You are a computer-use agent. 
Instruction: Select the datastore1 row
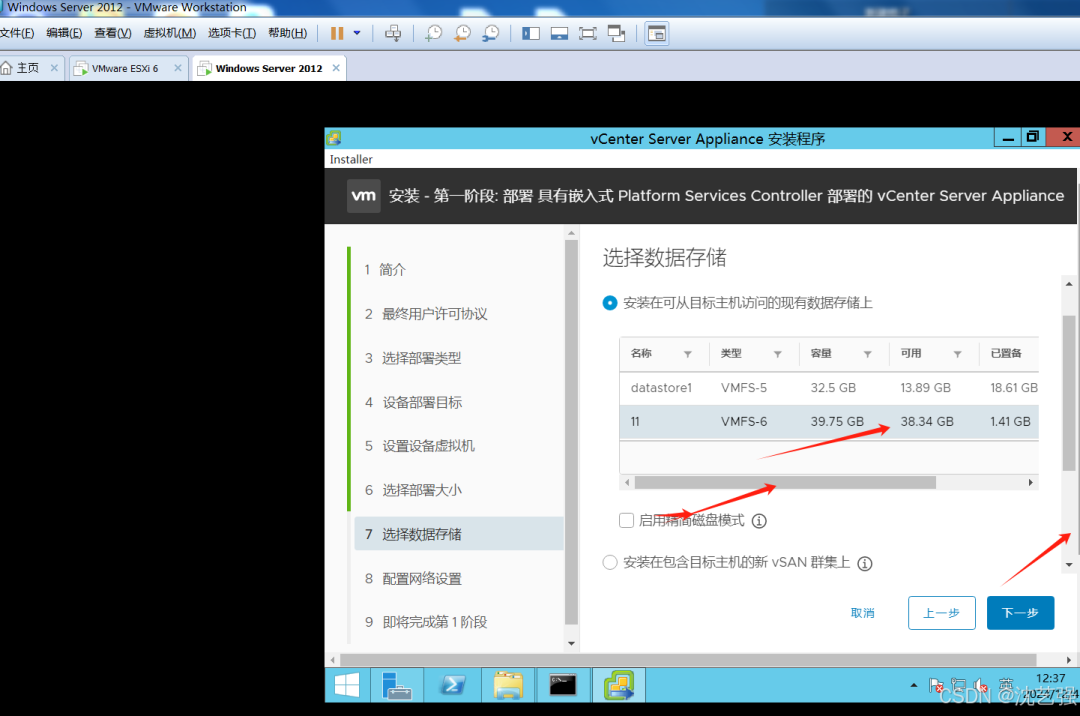pyautogui.click(x=829, y=388)
